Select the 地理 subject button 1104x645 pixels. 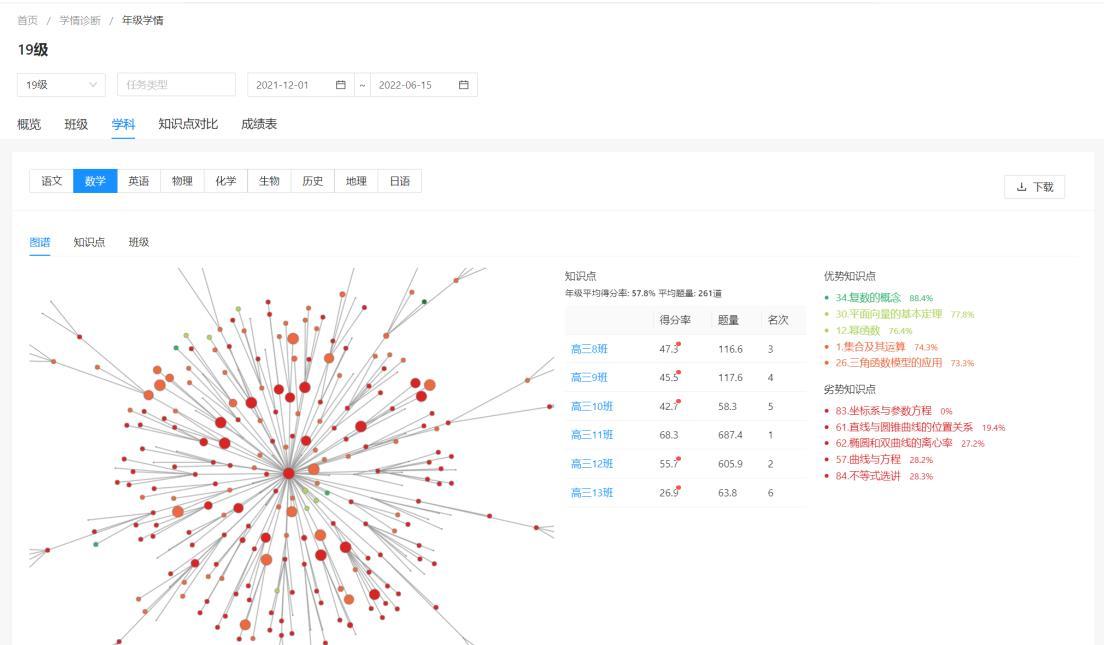point(356,181)
